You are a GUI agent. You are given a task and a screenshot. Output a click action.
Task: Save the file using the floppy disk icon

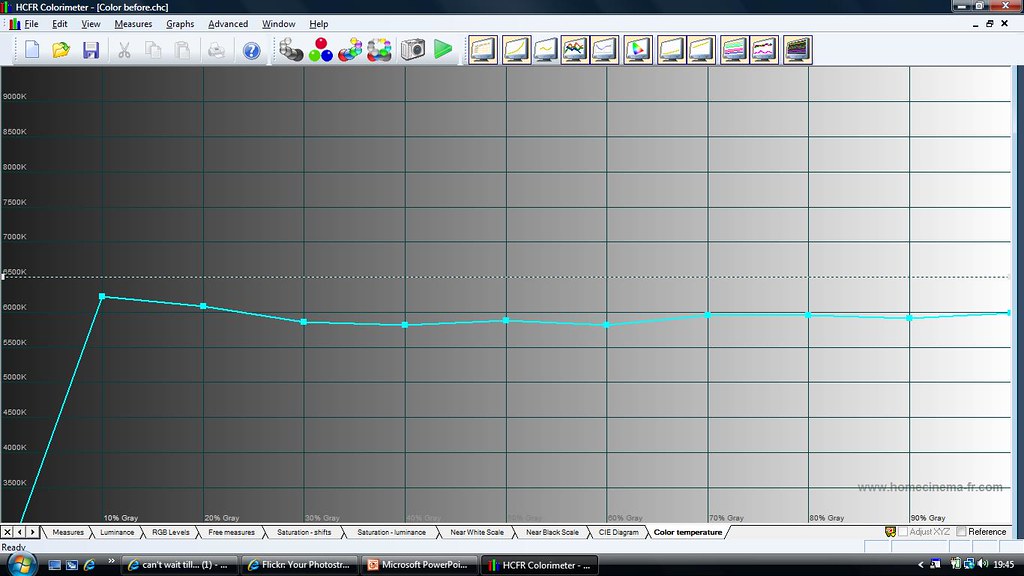(91, 49)
